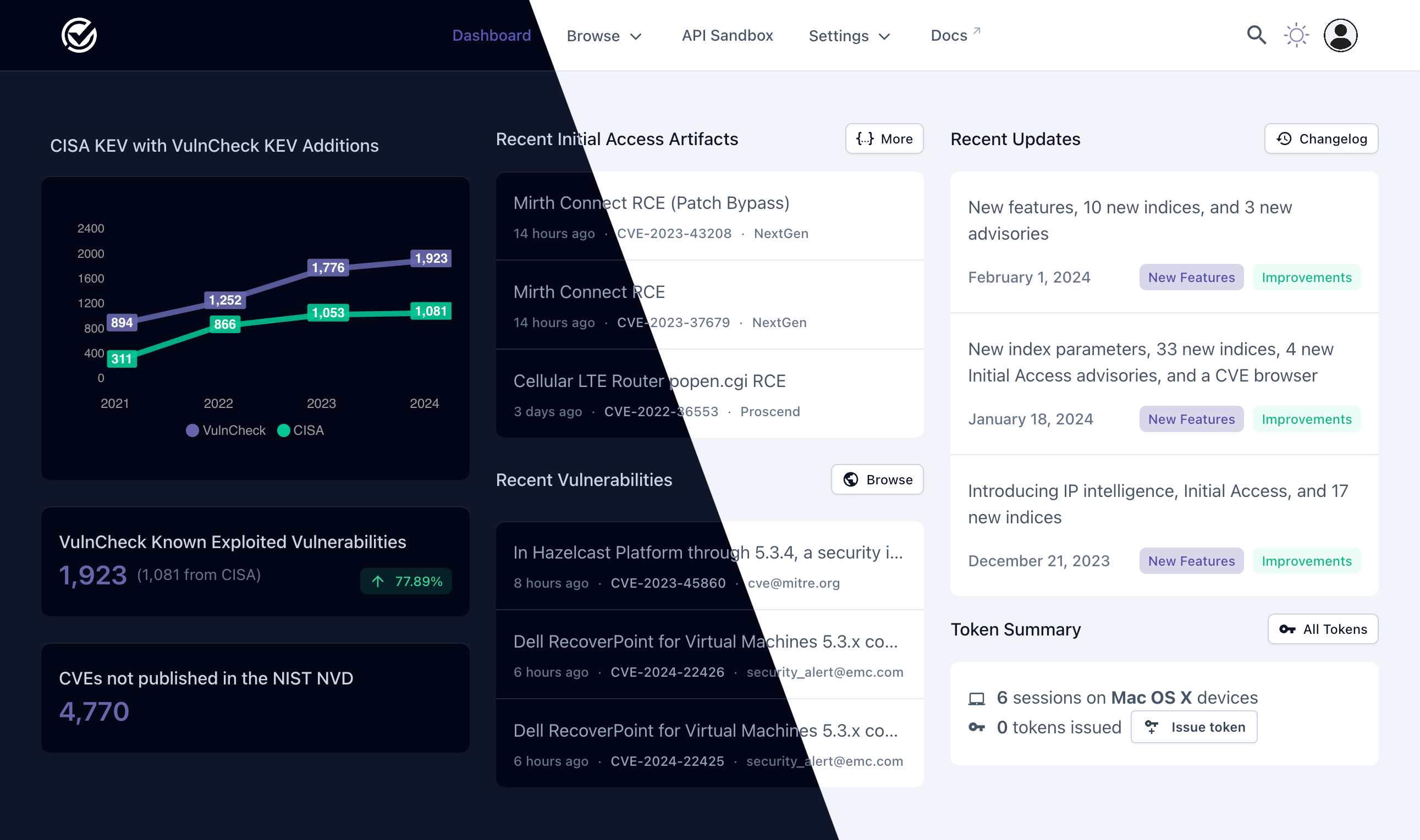This screenshot has width=1420, height=840.
Task: Click the up-arrow icon in 77.89% badge
Action: tap(378, 581)
